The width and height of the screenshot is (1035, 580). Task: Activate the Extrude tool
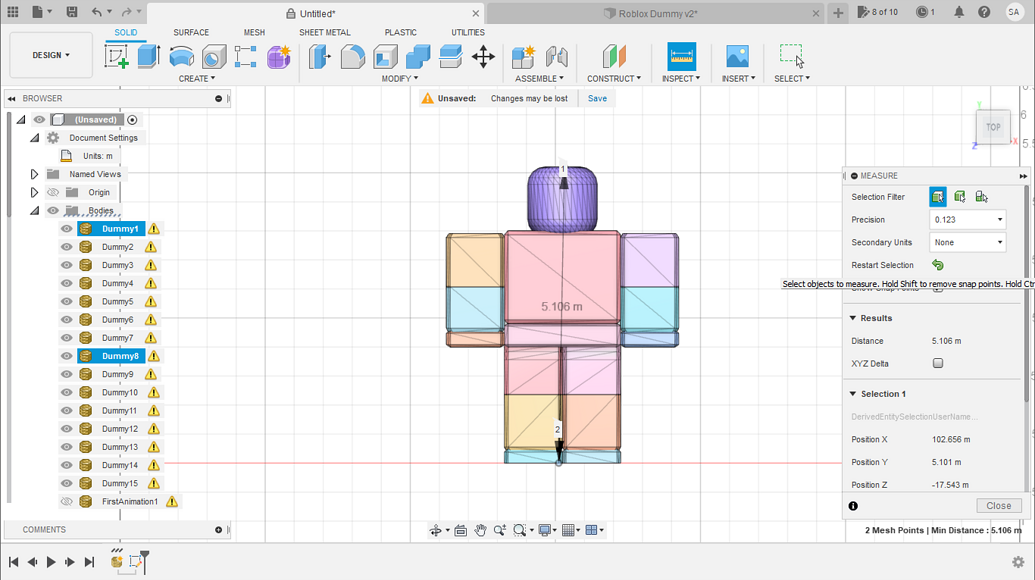[148, 58]
